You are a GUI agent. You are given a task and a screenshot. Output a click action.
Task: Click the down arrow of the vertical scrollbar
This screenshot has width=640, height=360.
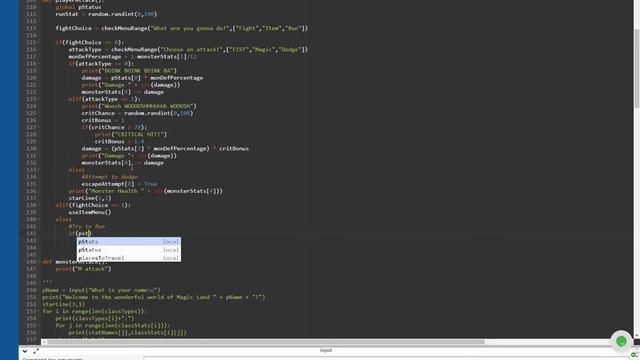pyautogui.click(x=636, y=336)
